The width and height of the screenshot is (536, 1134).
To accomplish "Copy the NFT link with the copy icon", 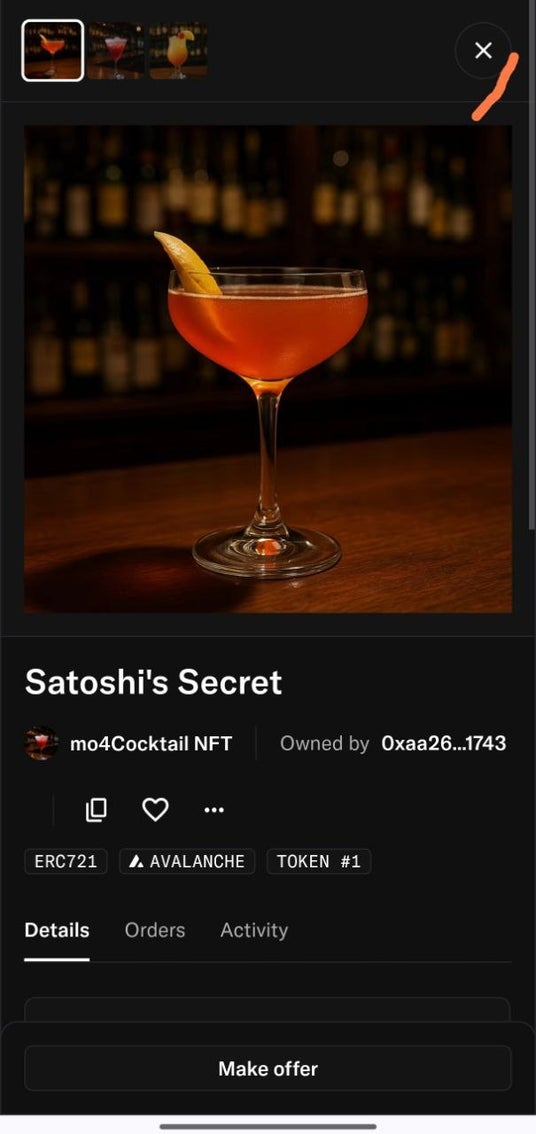I will (x=96, y=809).
